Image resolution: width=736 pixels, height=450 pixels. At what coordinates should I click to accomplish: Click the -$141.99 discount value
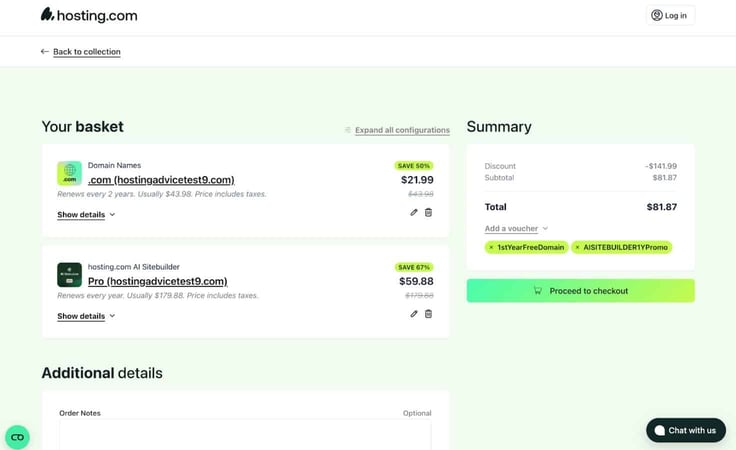[660, 166]
